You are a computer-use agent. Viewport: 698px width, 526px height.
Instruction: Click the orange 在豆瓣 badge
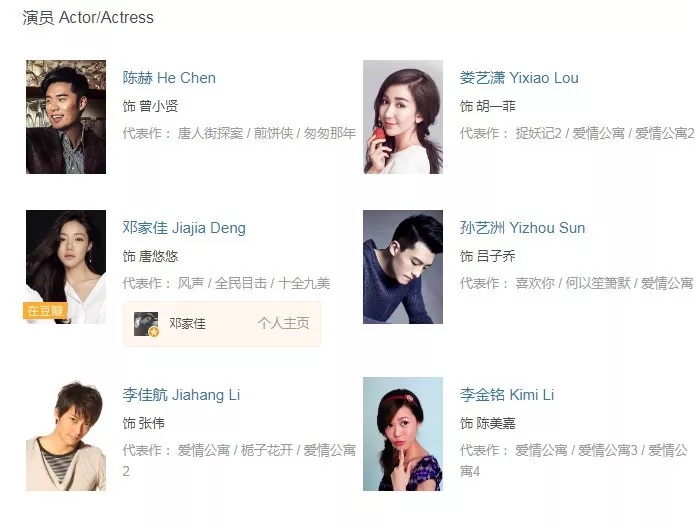pos(45,311)
